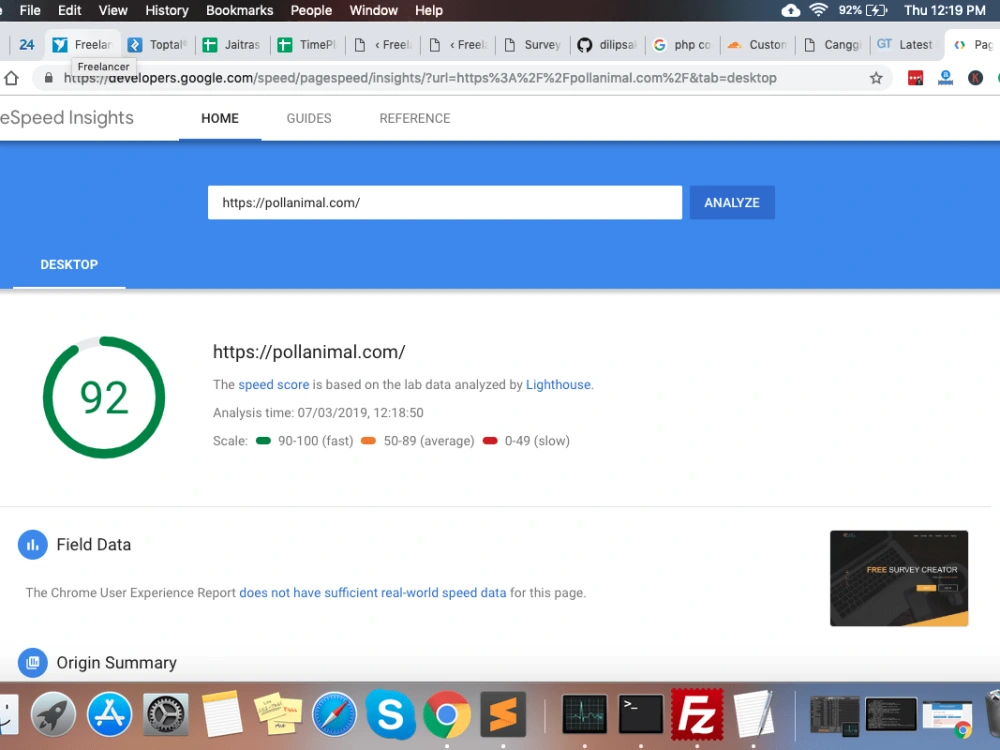Image resolution: width=1000 pixels, height=750 pixels.
Task: Click the lock icon in address bar
Action: (x=48, y=78)
